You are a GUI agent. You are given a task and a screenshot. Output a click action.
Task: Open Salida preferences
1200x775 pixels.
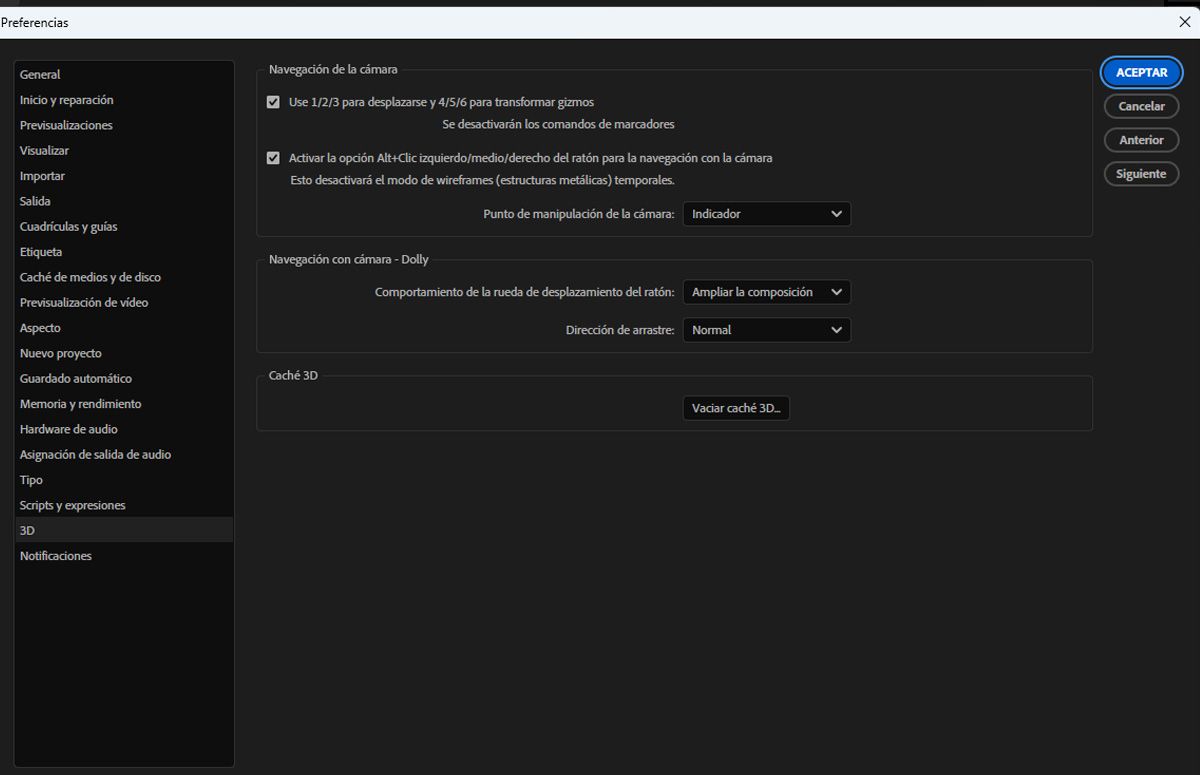point(124,201)
